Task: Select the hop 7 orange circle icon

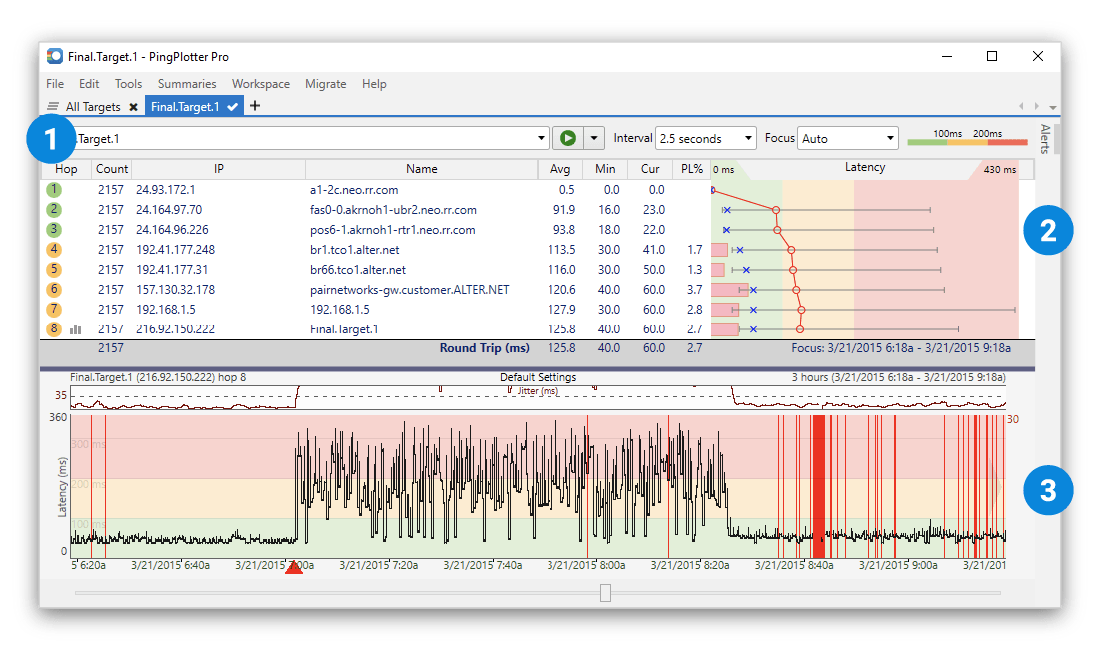Action: coord(54,309)
